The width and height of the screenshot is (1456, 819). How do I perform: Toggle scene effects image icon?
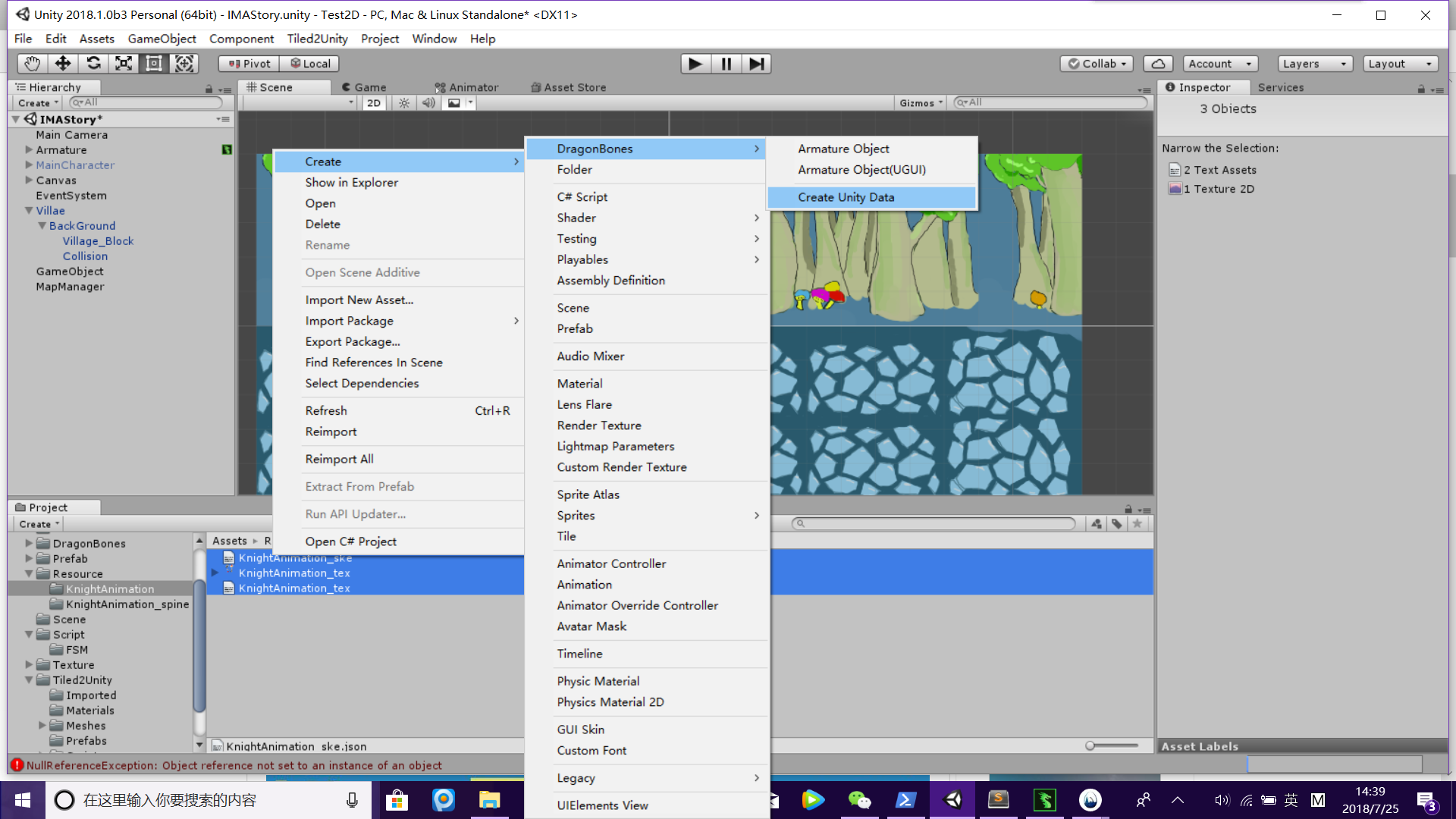click(453, 103)
